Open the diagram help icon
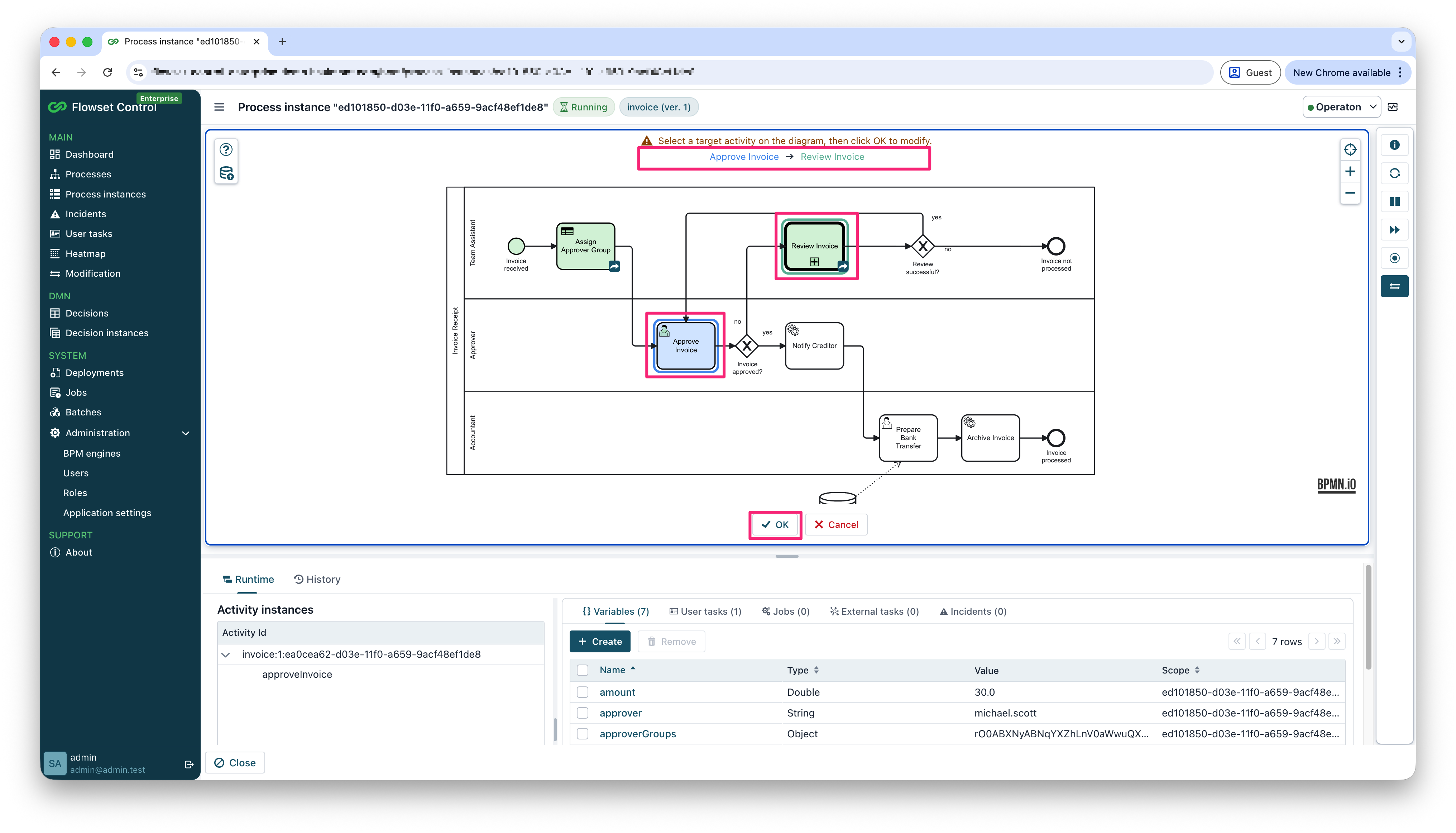 pos(226,149)
